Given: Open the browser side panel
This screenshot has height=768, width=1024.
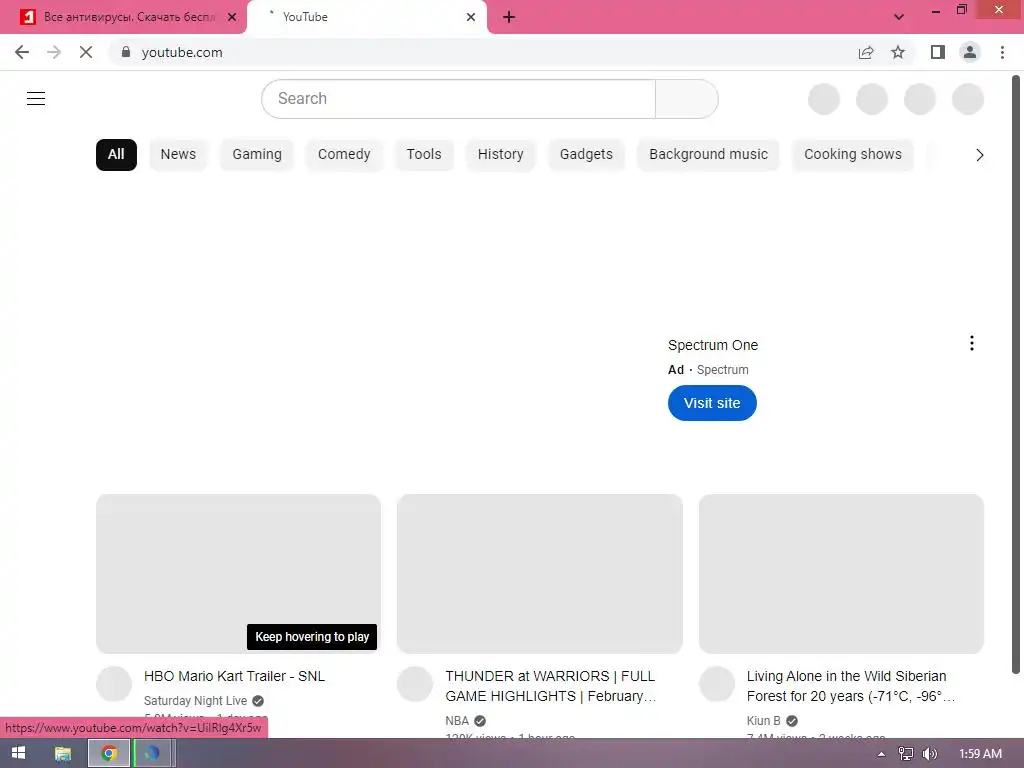Looking at the screenshot, I should click(x=938, y=52).
